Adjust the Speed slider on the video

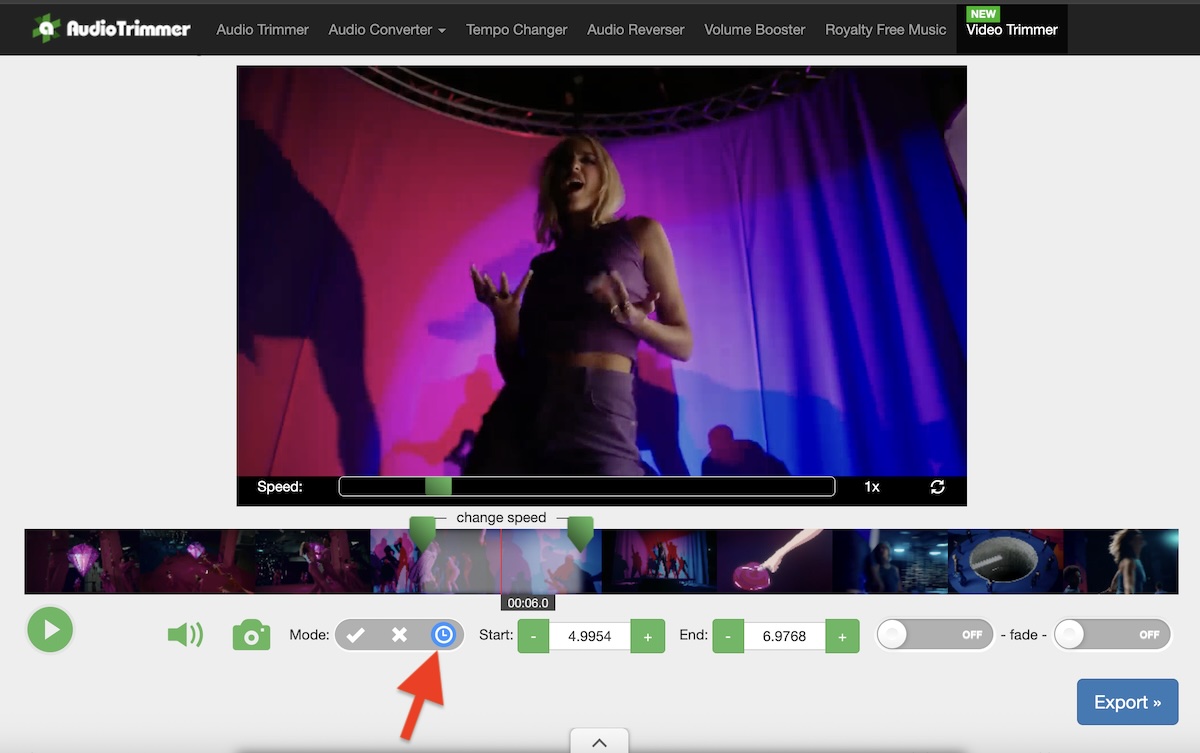pos(437,486)
